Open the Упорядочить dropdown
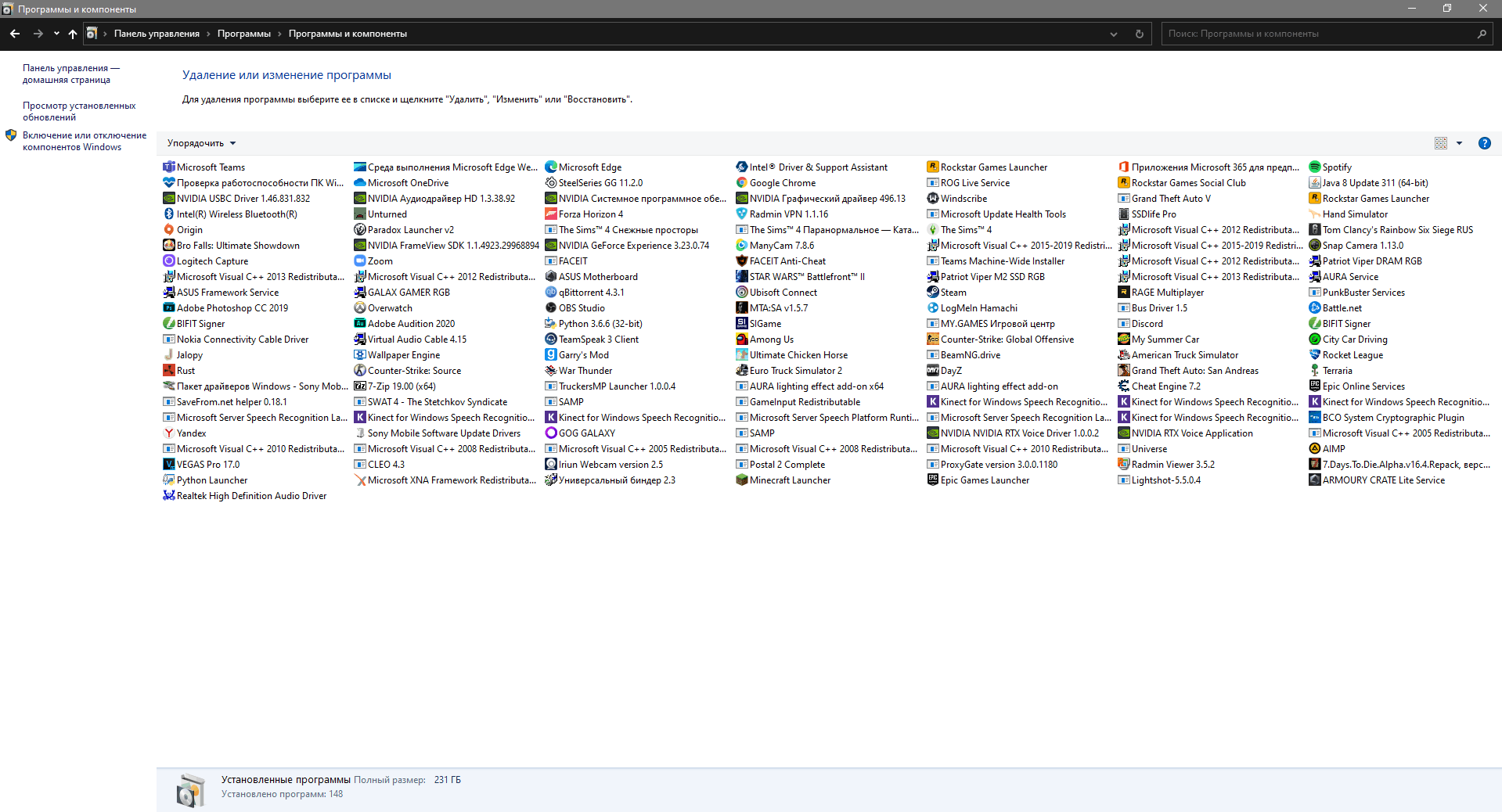Screen dimensions: 1502x812 coord(201,143)
